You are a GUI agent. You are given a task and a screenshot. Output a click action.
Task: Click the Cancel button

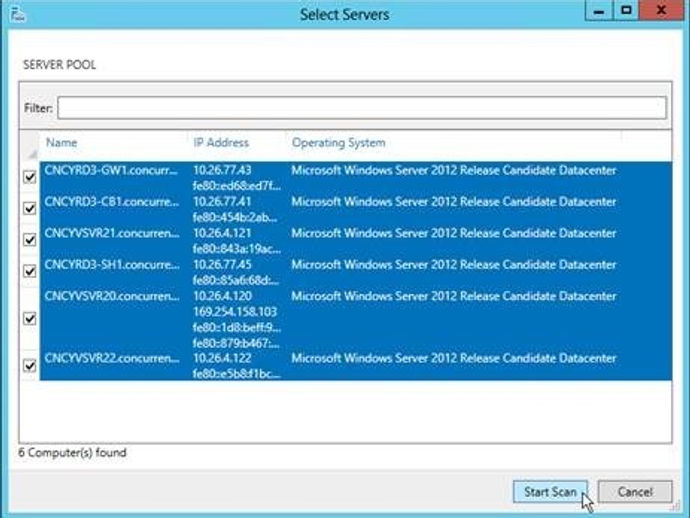(x=635, y=492)
